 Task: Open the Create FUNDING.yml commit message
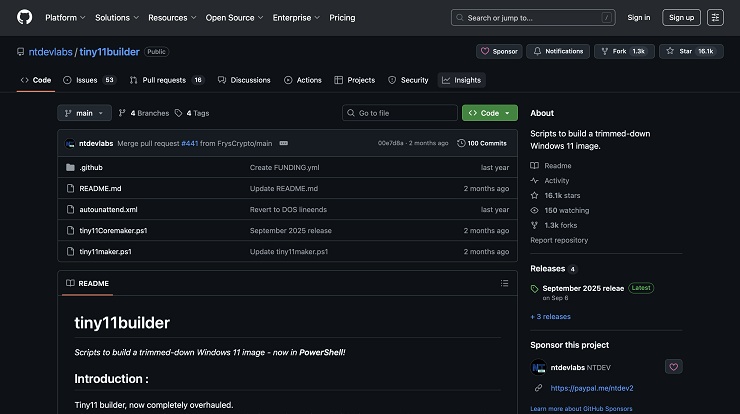tap(285, 168)
